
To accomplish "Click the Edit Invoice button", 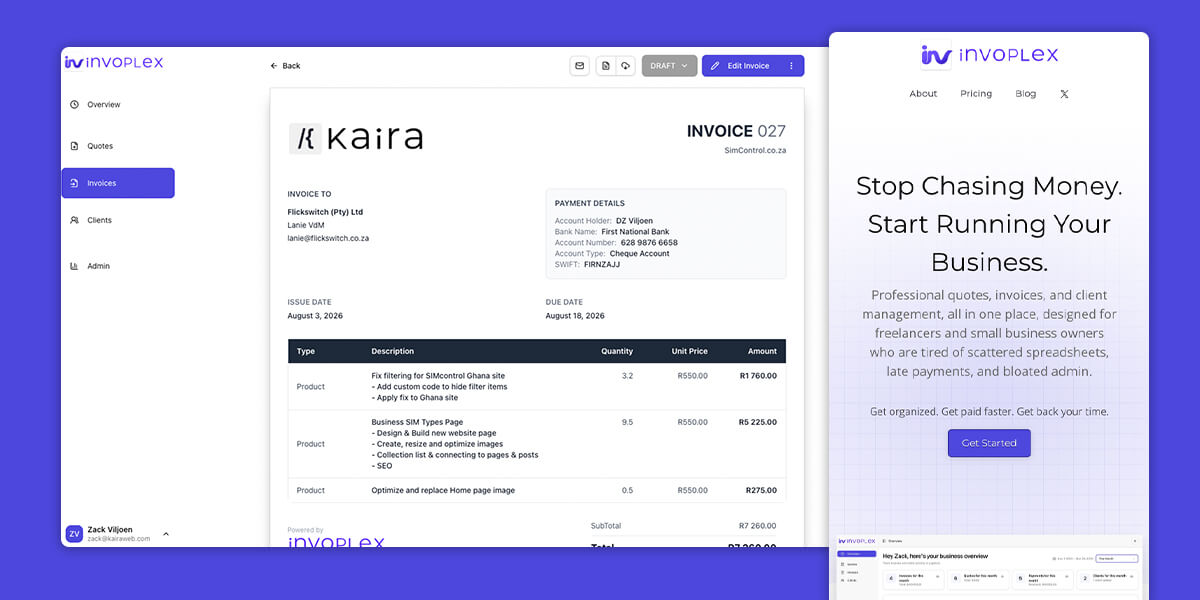I will pyautogui.click(x=740, y=66).
